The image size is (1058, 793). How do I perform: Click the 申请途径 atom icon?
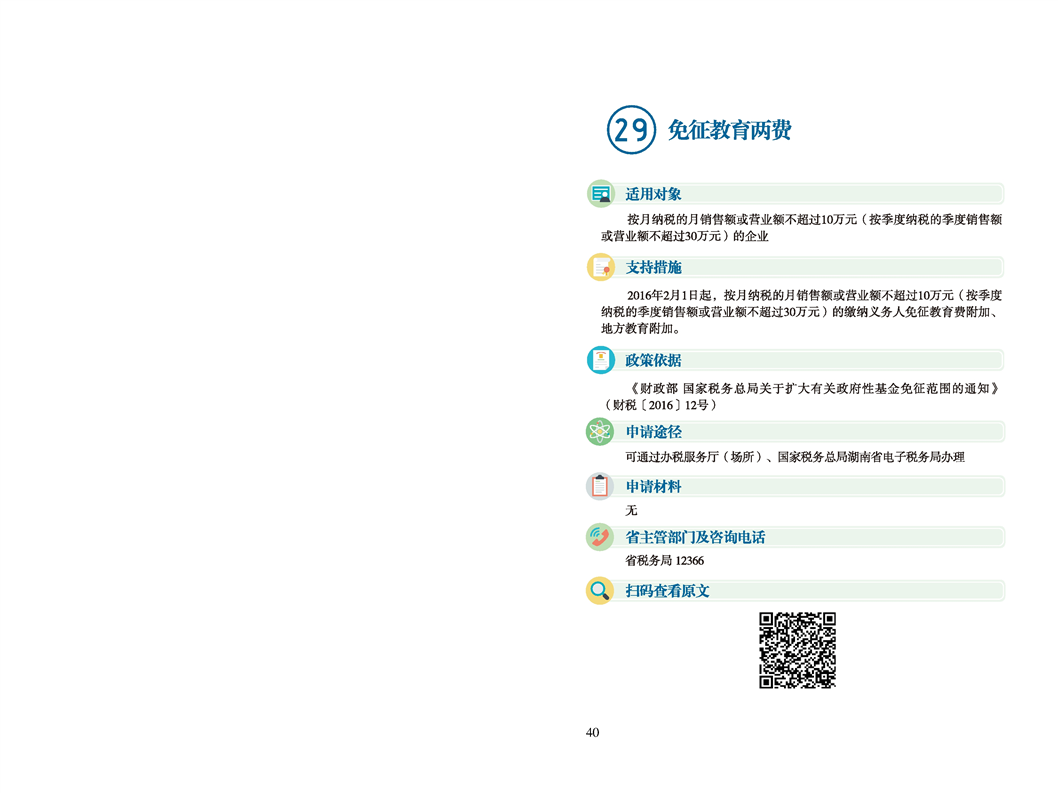pyautogui.click(x=599, y=431)
